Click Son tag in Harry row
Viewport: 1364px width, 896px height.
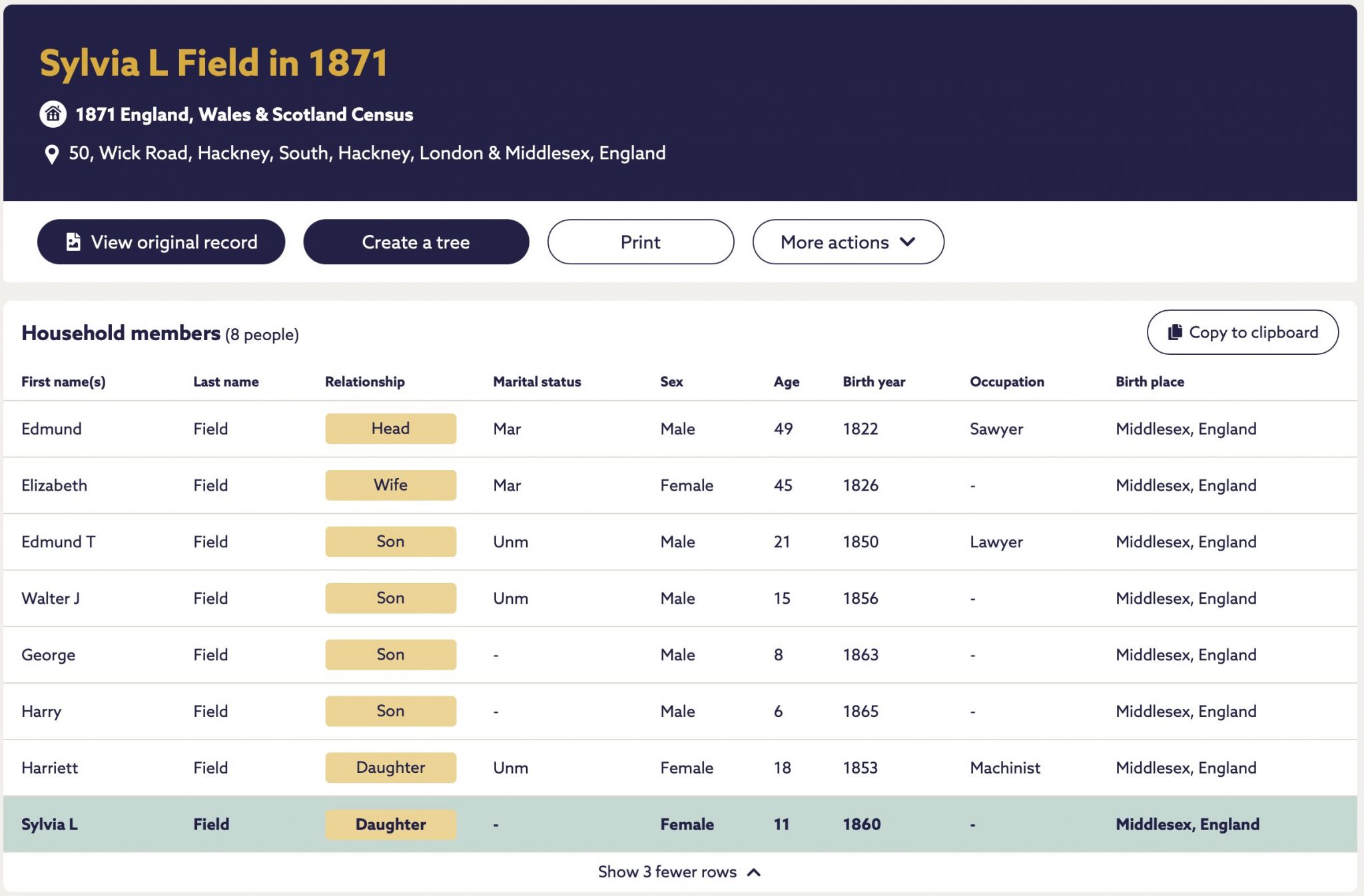click(391, 711)
